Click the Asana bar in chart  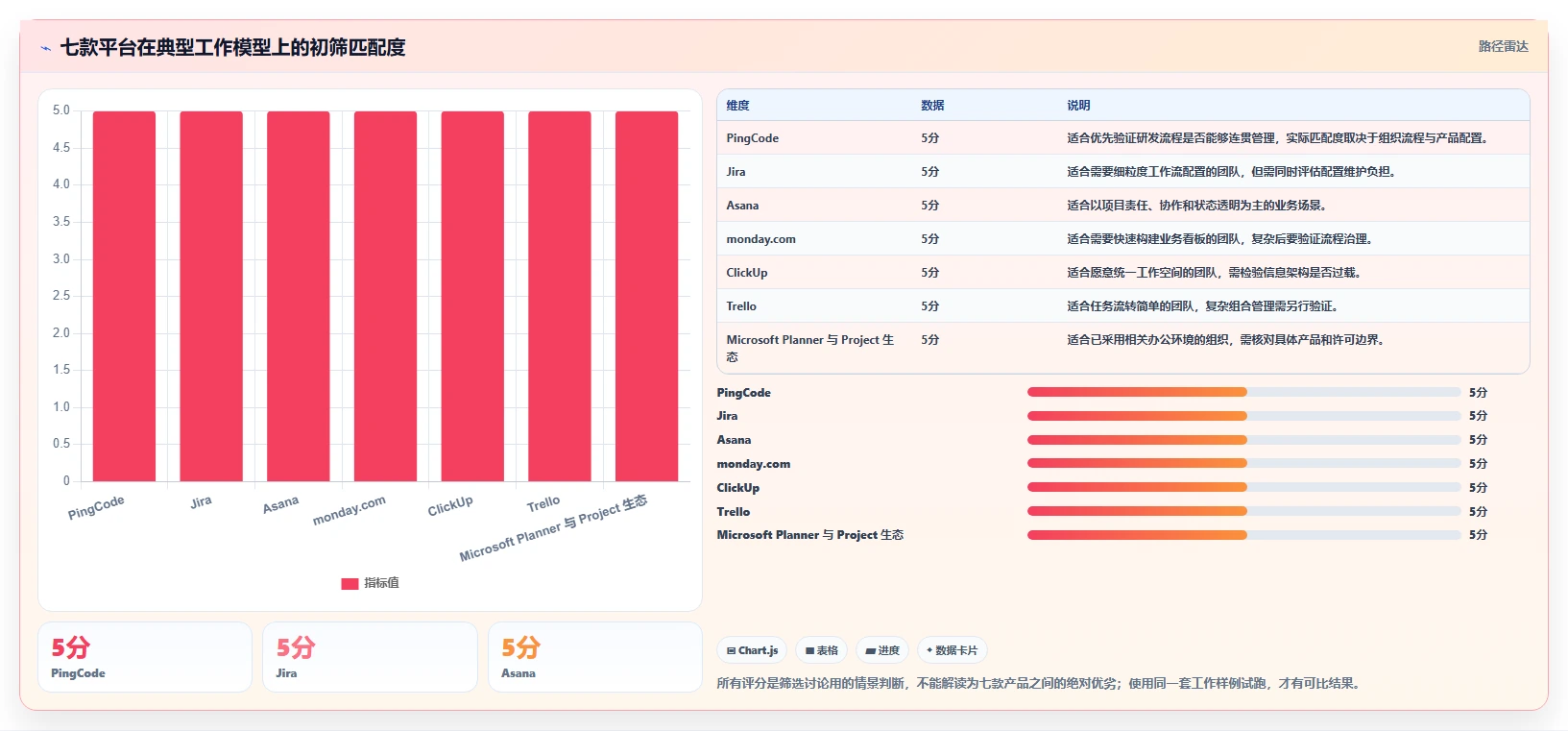point(299,296)
